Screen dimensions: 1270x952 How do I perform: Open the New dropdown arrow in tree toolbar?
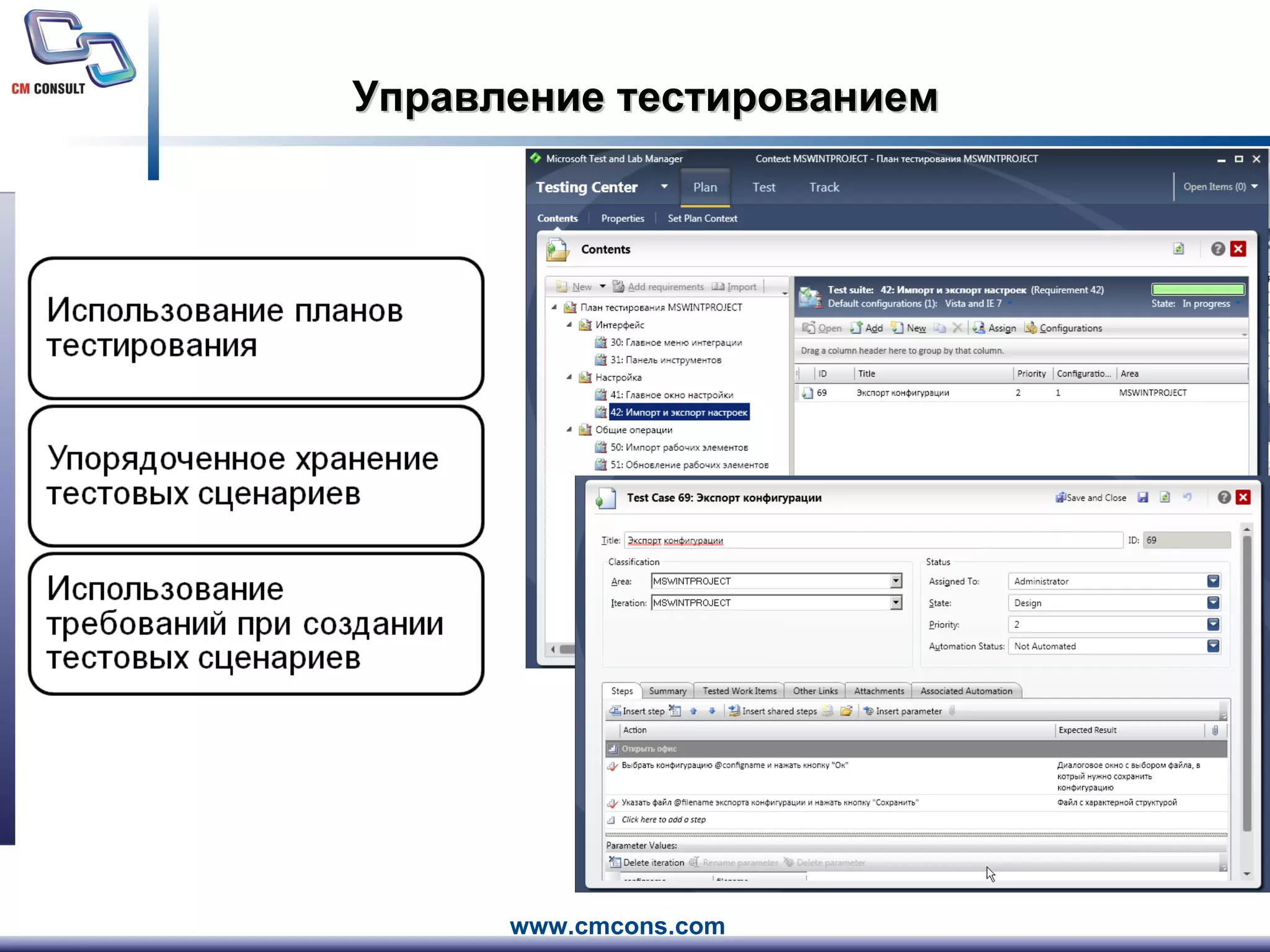pos(602,286)
